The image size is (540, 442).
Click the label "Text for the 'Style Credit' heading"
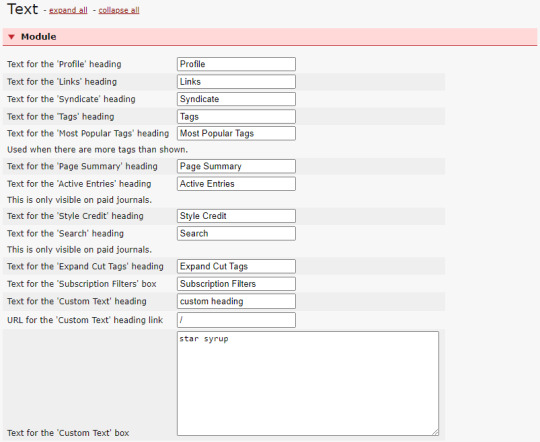75,216
